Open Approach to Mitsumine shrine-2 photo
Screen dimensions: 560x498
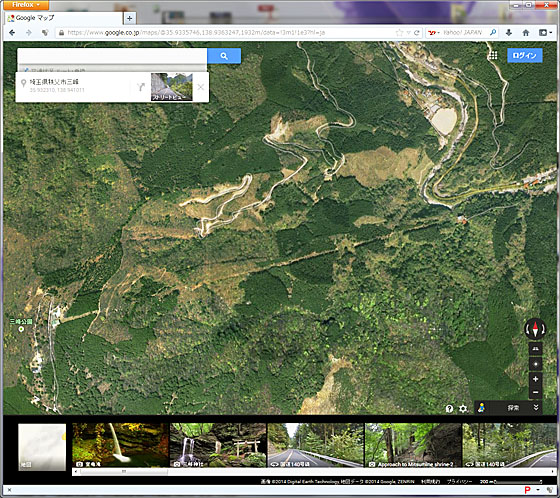pyautogui.click(x=413, y=445)
